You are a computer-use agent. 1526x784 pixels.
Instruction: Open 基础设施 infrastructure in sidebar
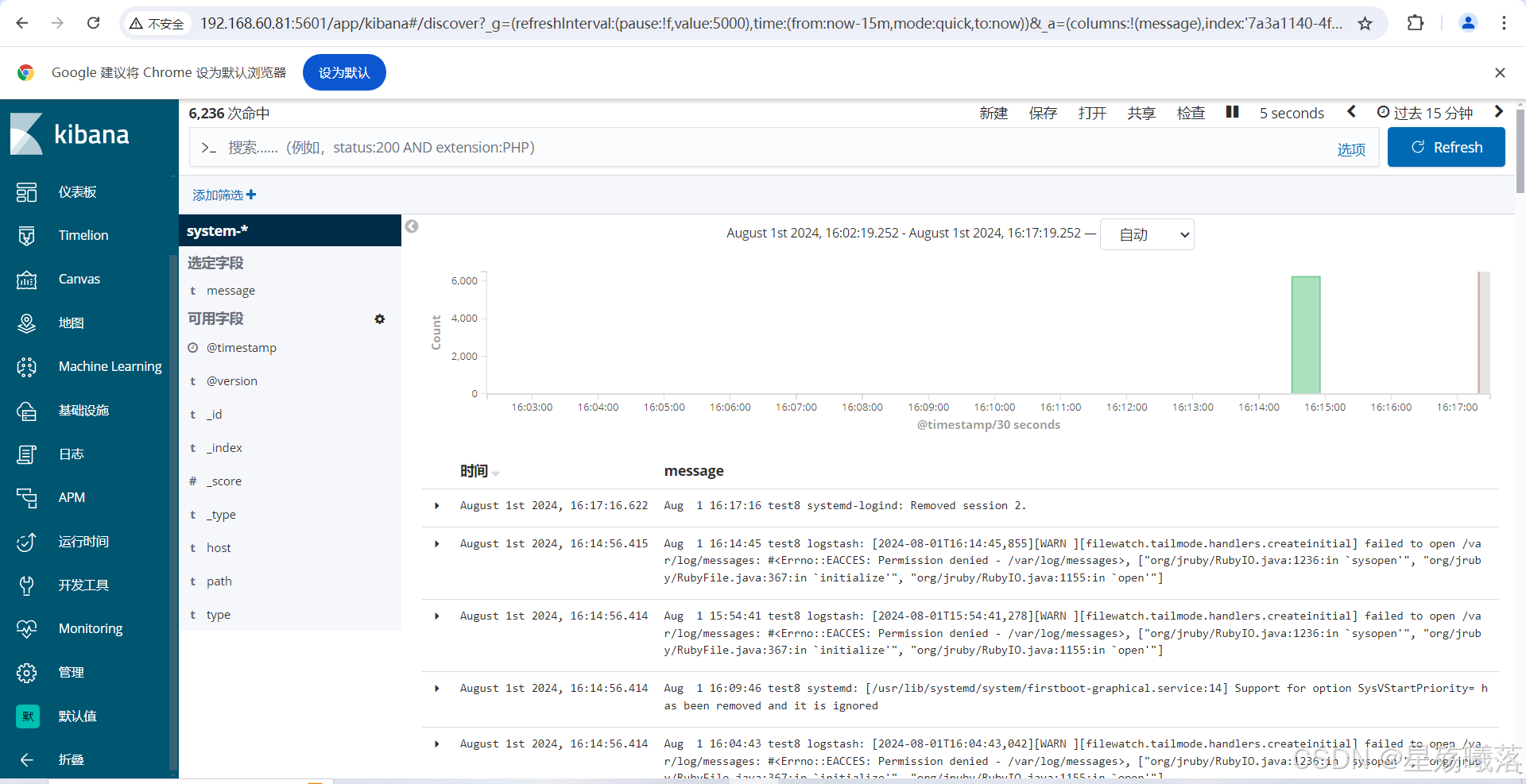83,410
